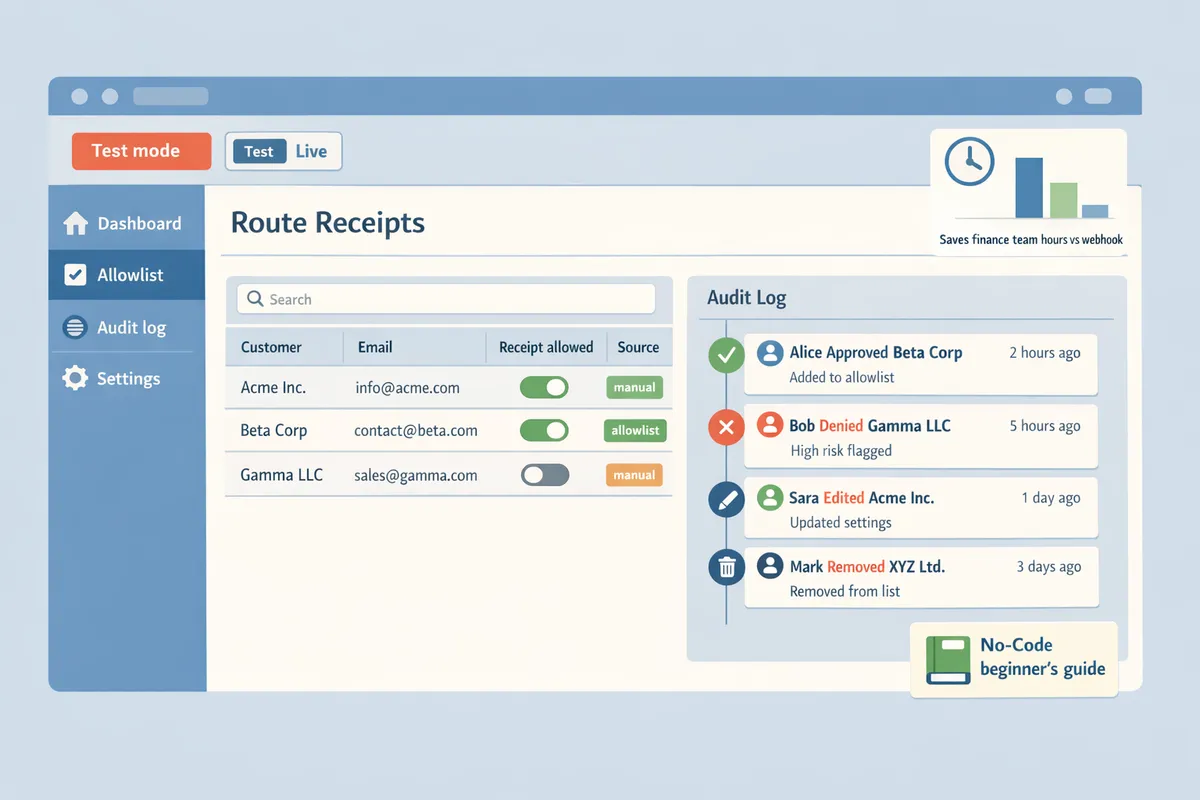Click the clock icon on the analytics card
Viewport: 1200px width, 800px height.
click(x=968, y=161)
